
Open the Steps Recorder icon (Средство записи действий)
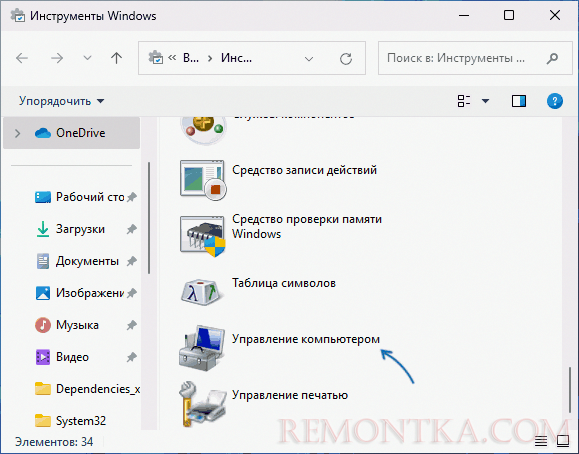click(x=203, y=180)
